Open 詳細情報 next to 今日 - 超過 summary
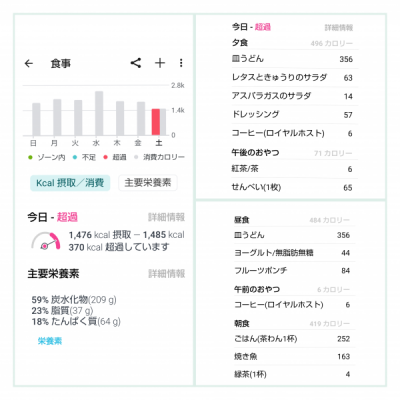Screen dimensions: 400x400 pyautogui.click(x=166, y=217)
